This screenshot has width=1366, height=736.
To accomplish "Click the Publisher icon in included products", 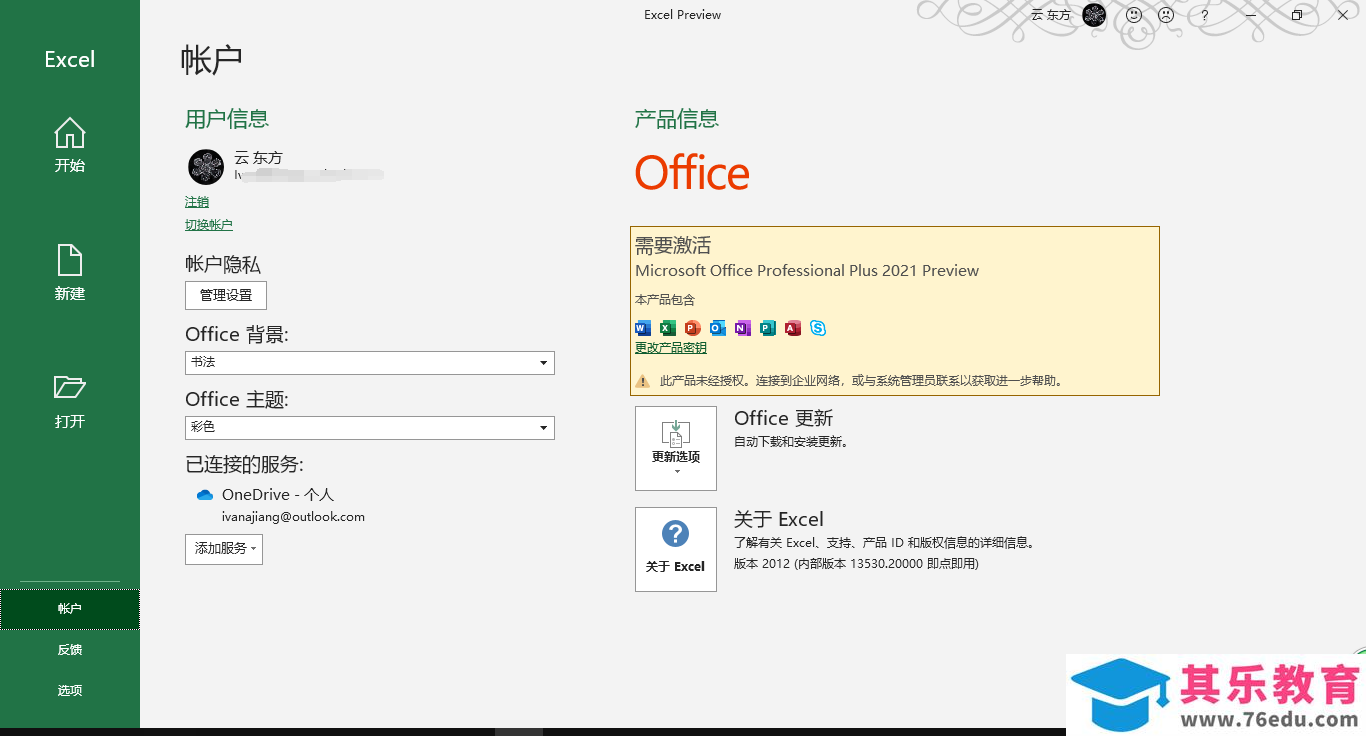I will 768,328.
